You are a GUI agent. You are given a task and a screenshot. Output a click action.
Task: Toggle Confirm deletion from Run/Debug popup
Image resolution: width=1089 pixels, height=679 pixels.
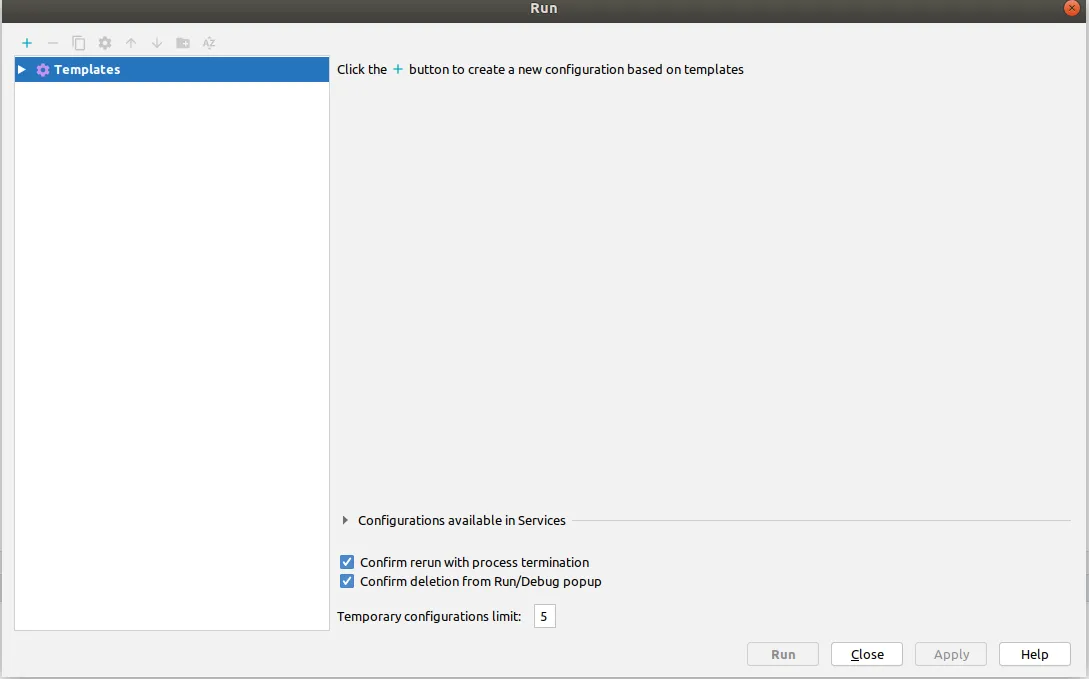(x=347, y=581)
